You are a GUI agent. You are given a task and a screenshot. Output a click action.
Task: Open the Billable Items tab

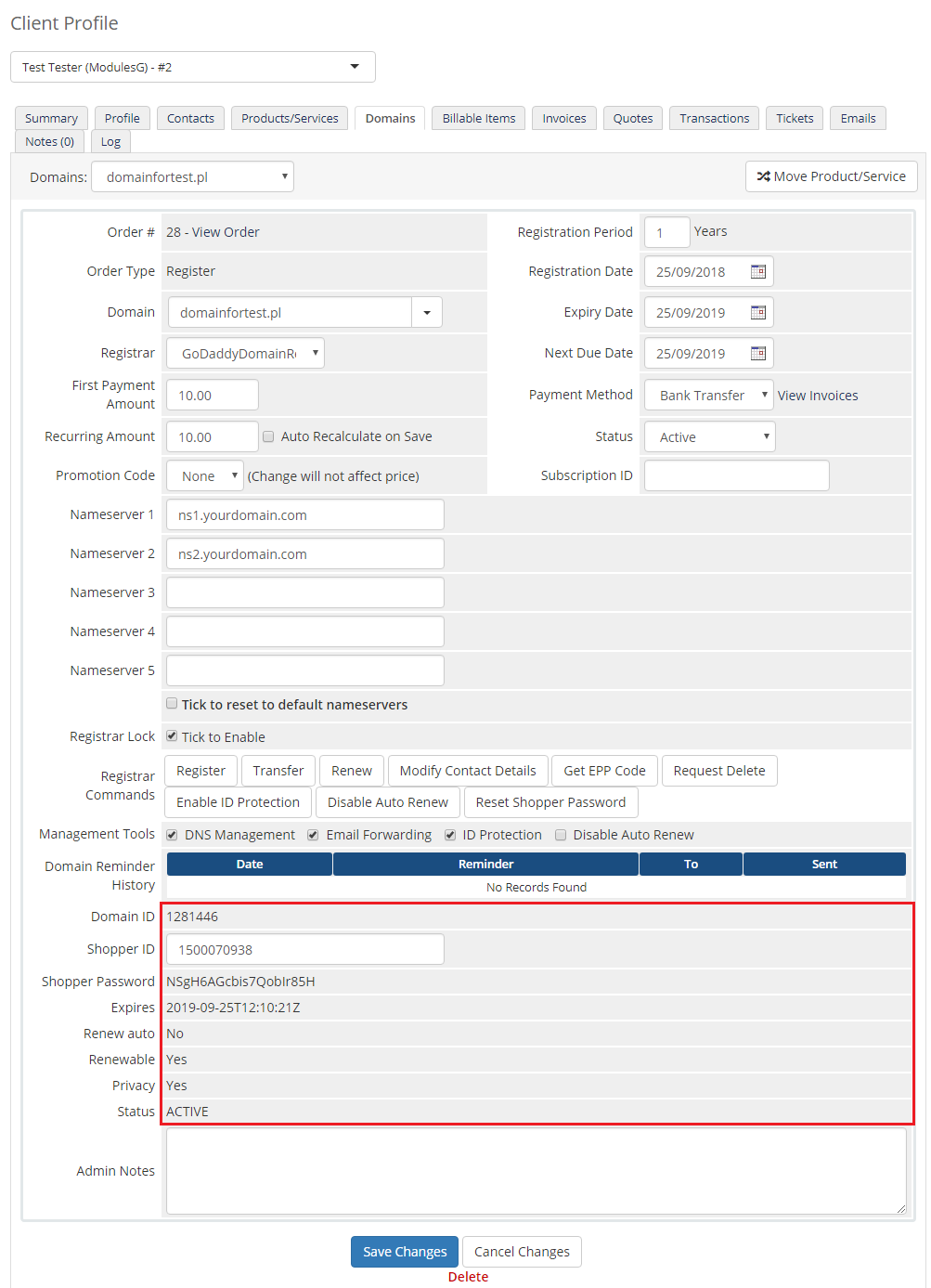(x=479, y=118)
